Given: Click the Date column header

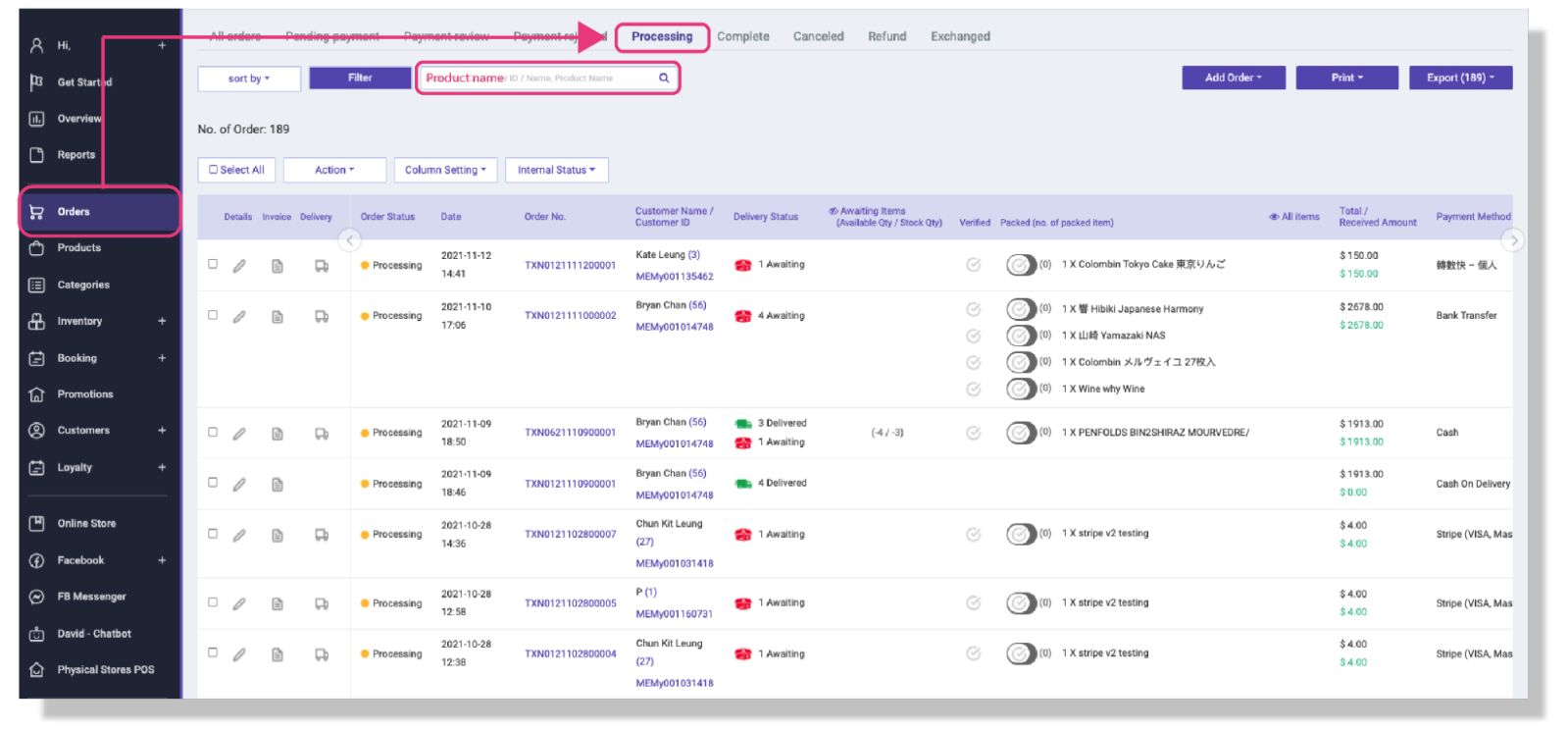Looking at the screenshot, I should click(x=451, y=217).
